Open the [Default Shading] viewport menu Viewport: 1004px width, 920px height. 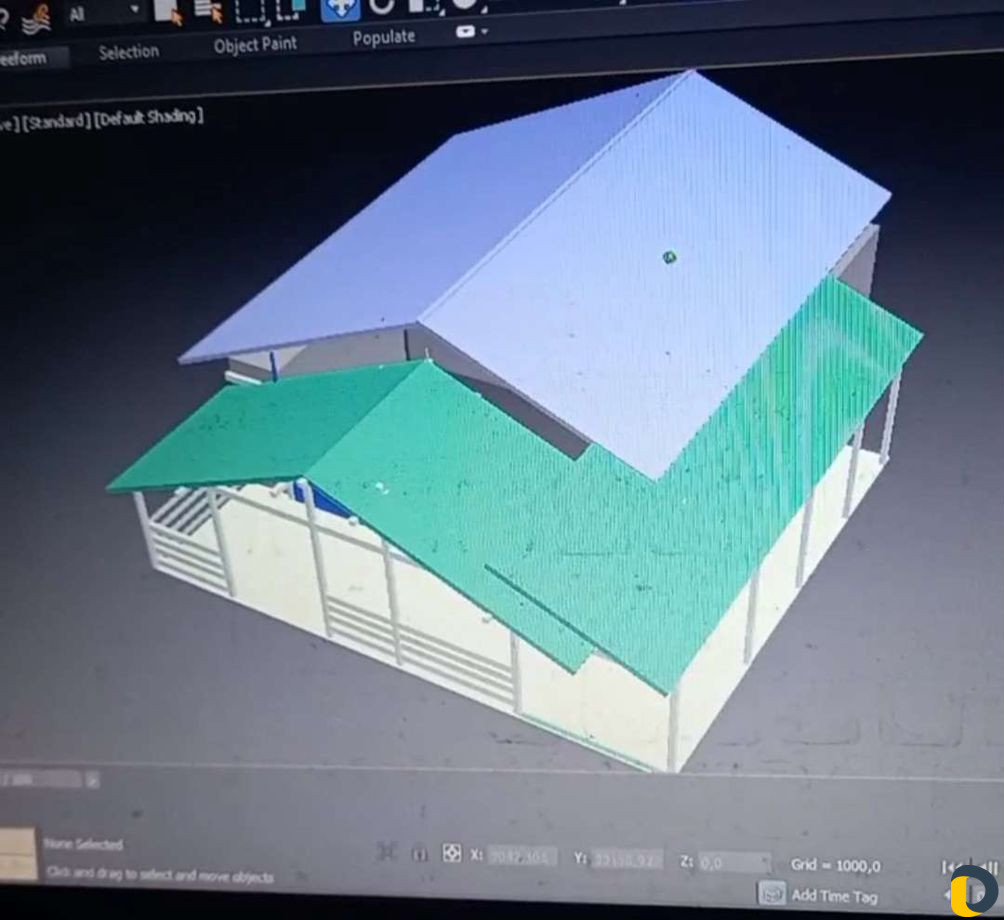pyautogui.click(x=150, y=117)
